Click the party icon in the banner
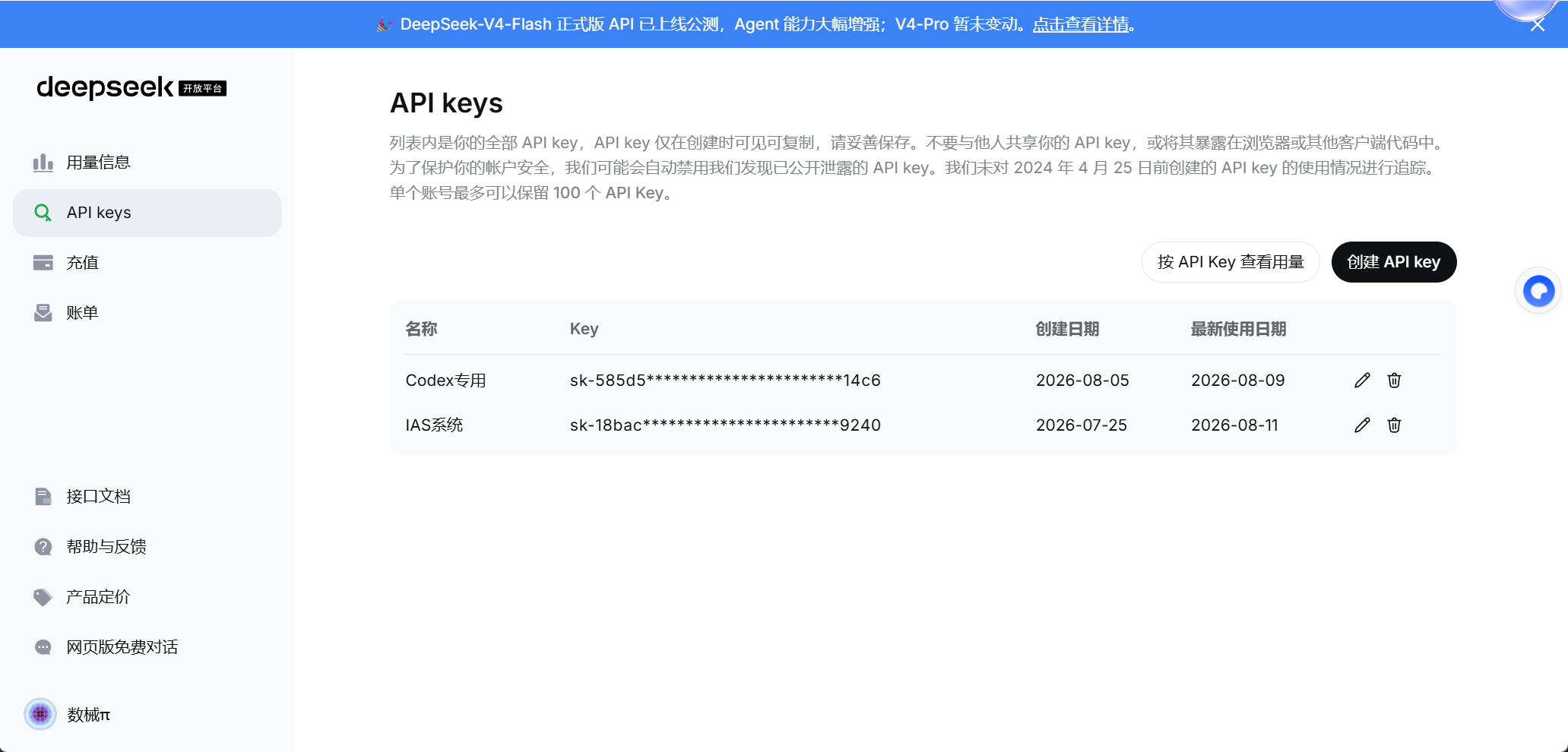1568x752 pixels. 385,24
